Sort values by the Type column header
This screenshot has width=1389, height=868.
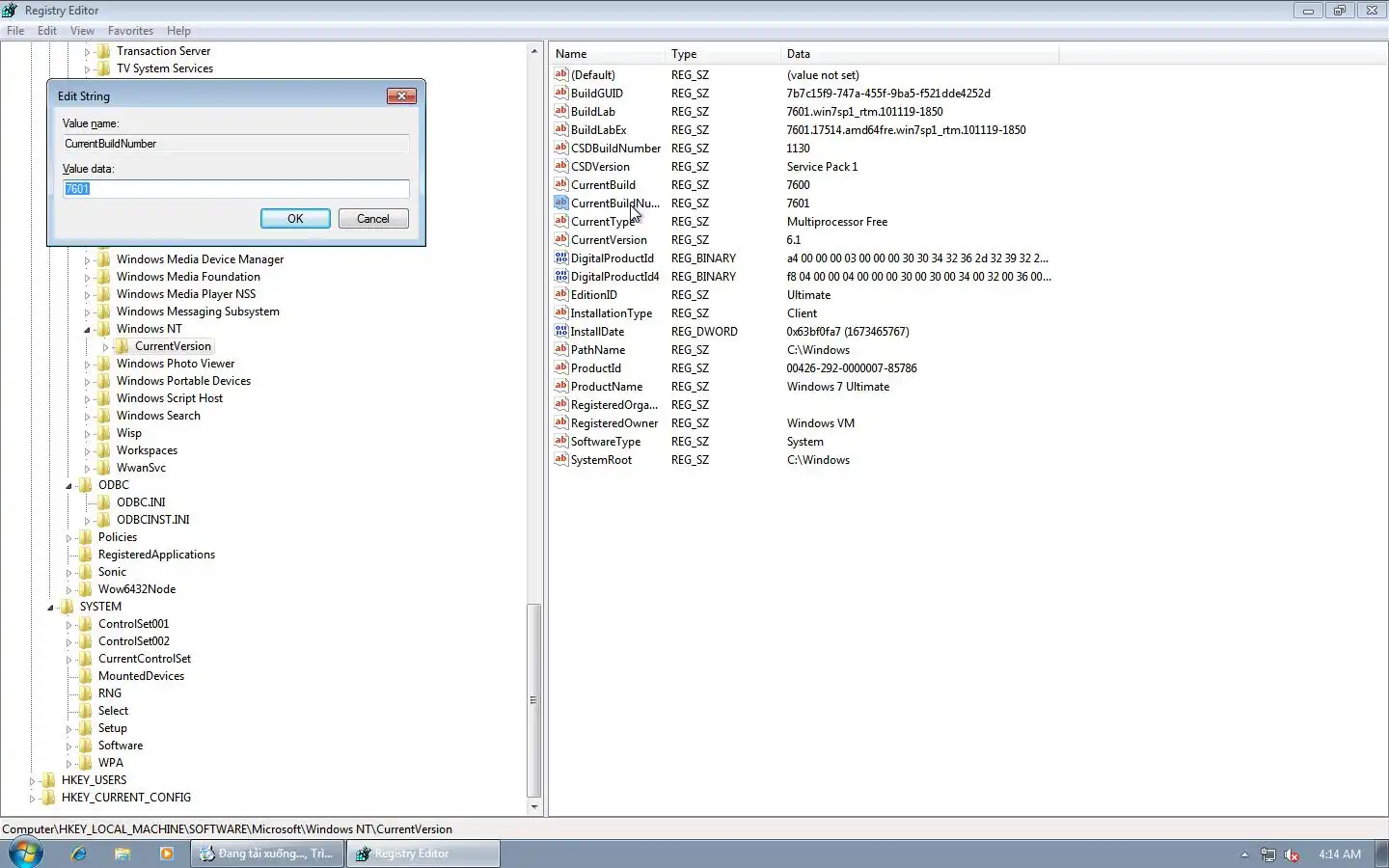(x=723, y=54)
